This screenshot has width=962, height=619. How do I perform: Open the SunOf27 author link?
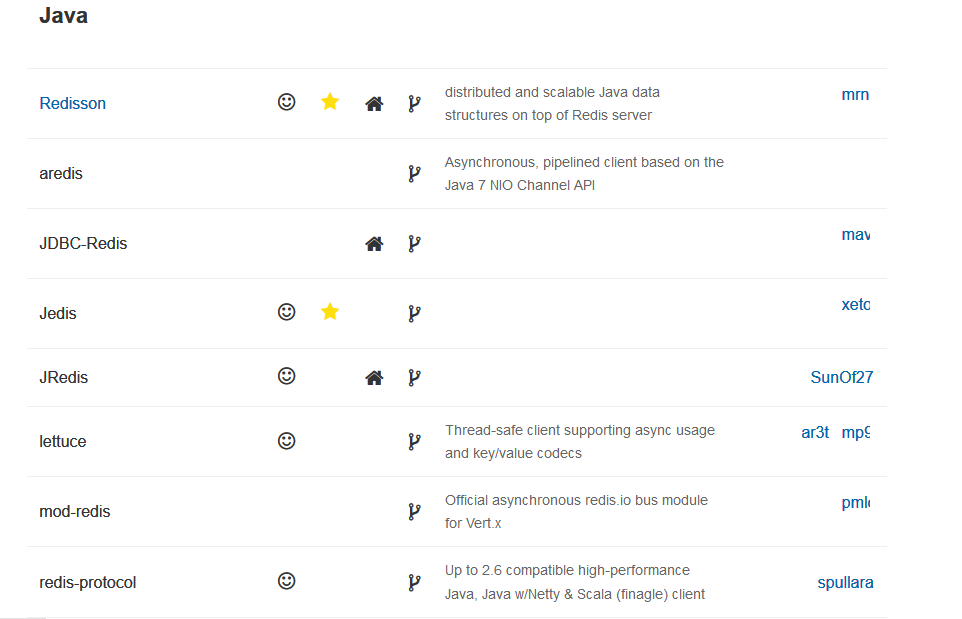pyautogui.click(x=841, y=377)
